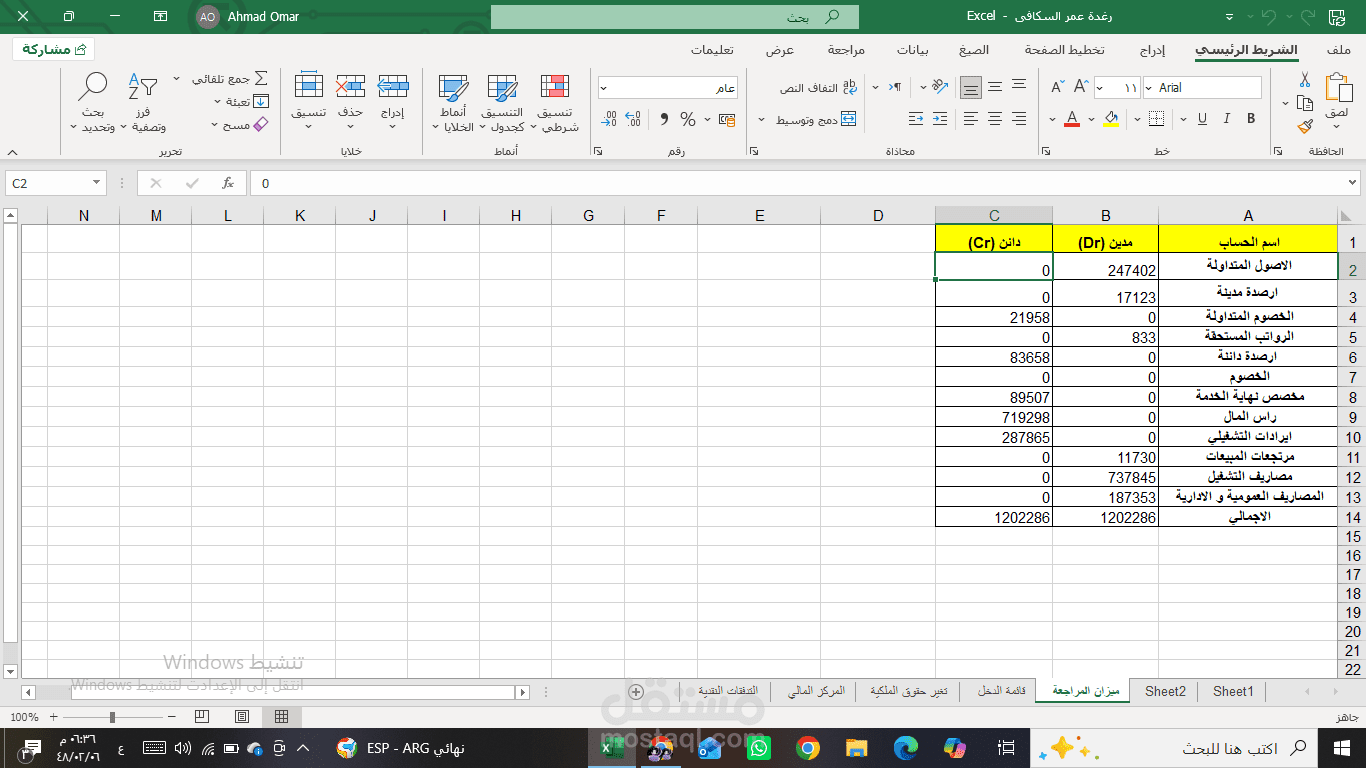Open Conditional Formatting (تنسيق شرطي)
The height and width of the screenshot is (768, 1366).
click(555, 104)
